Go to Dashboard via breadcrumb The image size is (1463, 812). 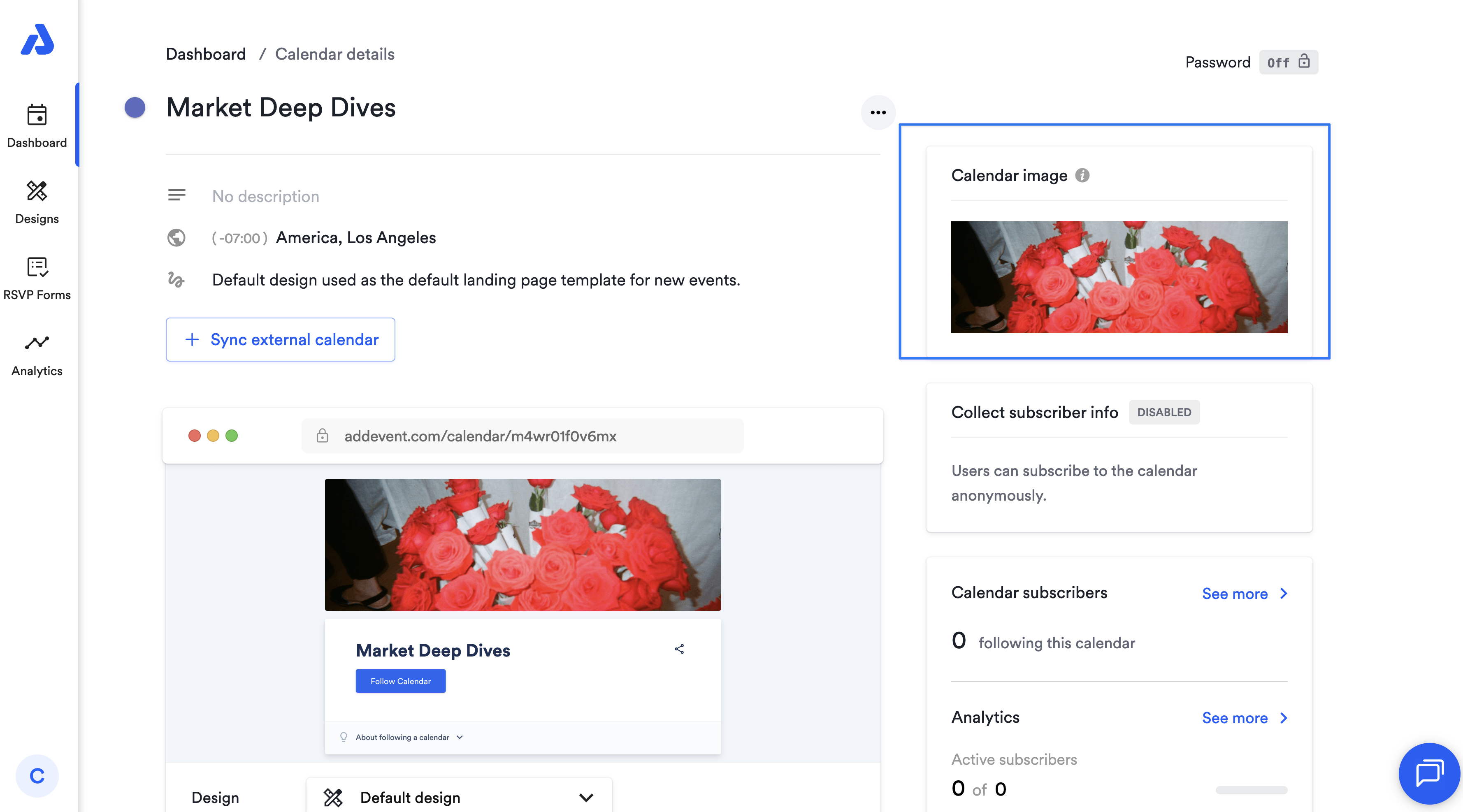point(206,54)
